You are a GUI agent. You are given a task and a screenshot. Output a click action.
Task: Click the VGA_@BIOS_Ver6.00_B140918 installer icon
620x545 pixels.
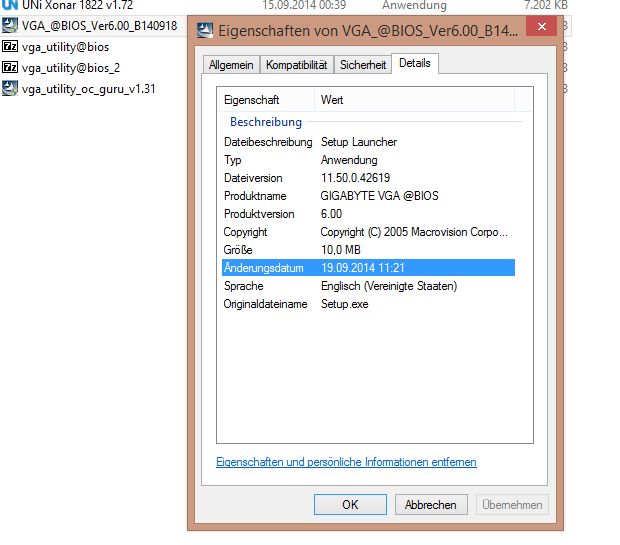(x=10, y=26)
